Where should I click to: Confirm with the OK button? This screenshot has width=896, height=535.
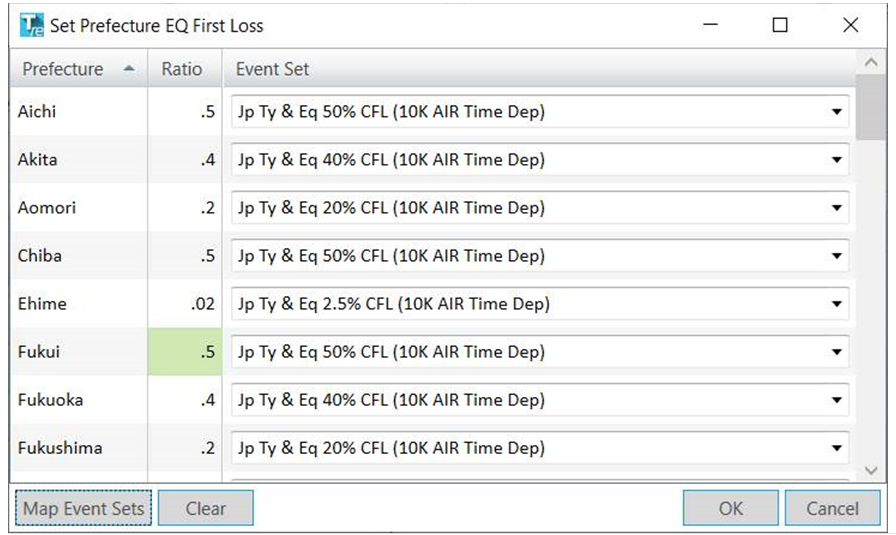pos(731,508)
